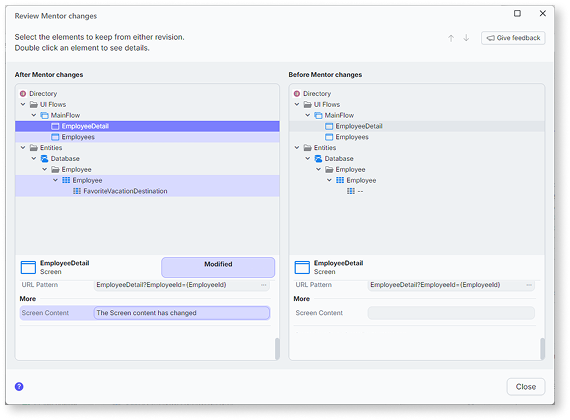Collapse Employee entity in Before Mentor changes tree

(329, 180)
